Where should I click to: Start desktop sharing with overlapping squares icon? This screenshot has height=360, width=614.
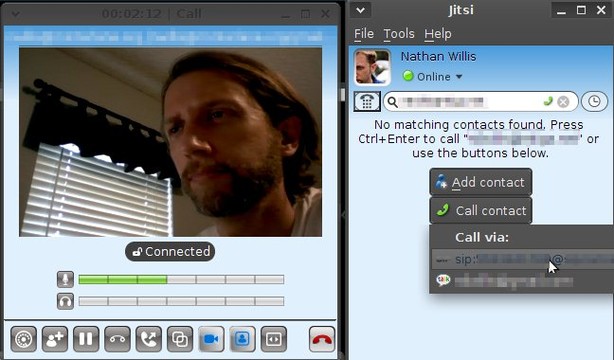[180, 339]
